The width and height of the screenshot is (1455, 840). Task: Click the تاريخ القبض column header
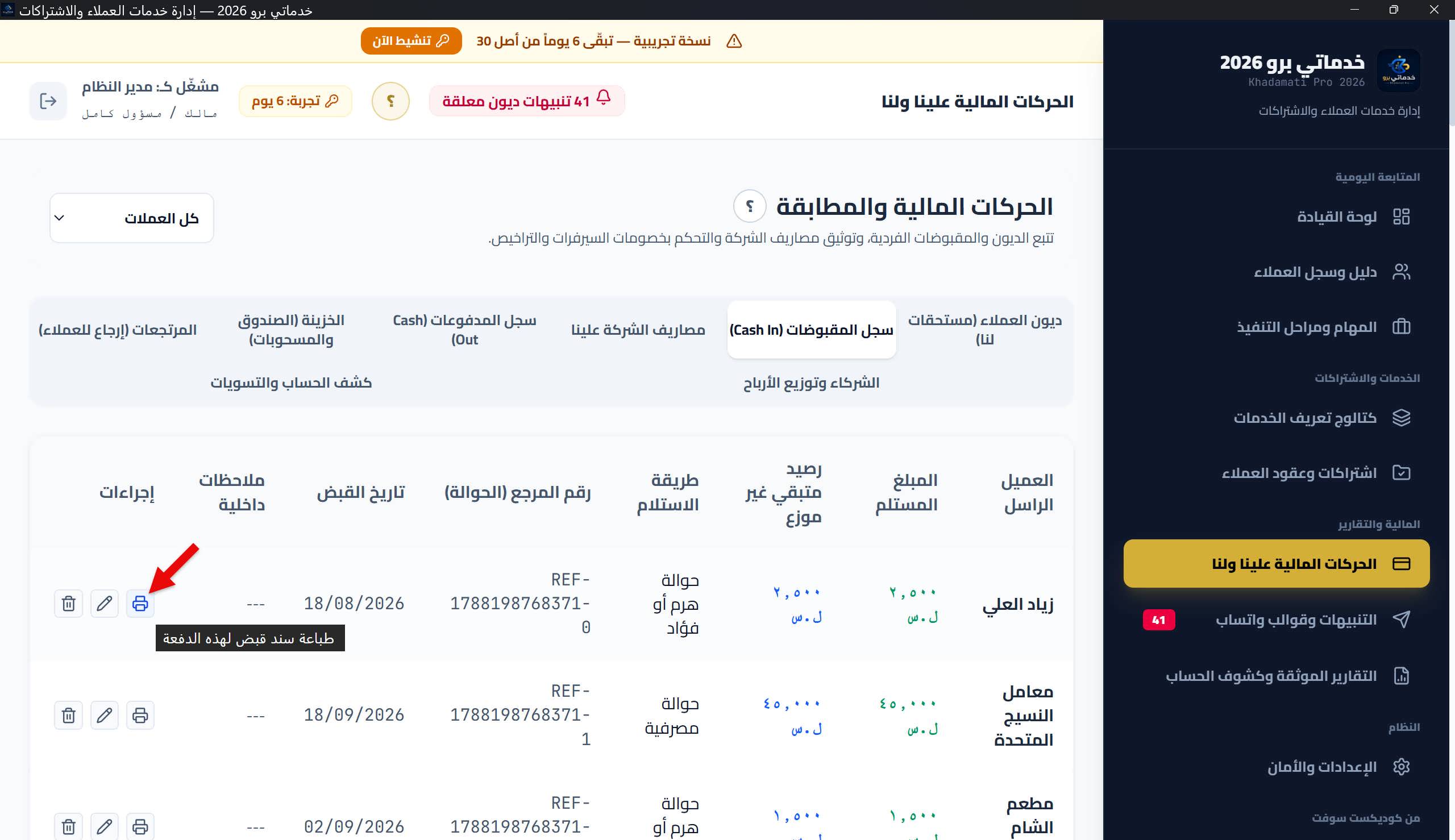360,492
